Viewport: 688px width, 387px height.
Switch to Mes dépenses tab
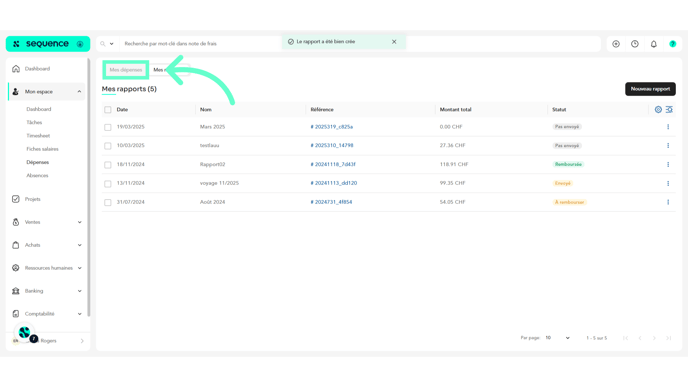(126, 70)
